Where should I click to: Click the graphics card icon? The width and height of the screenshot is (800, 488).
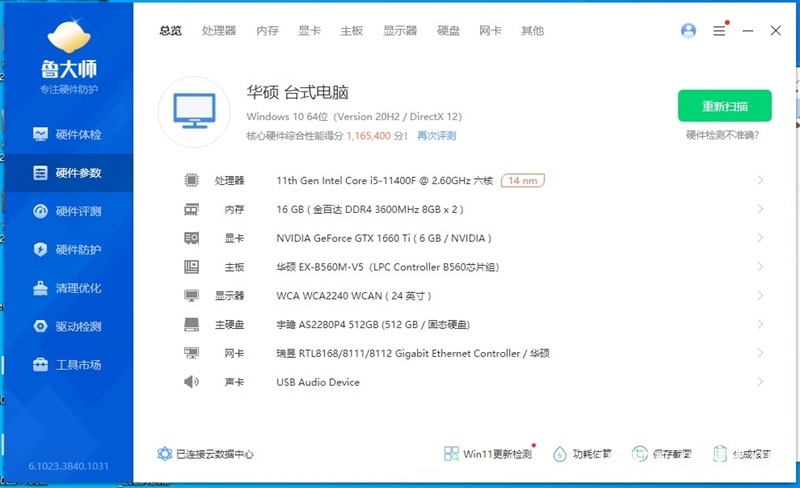pyautogui.click(x=191, y=238)
